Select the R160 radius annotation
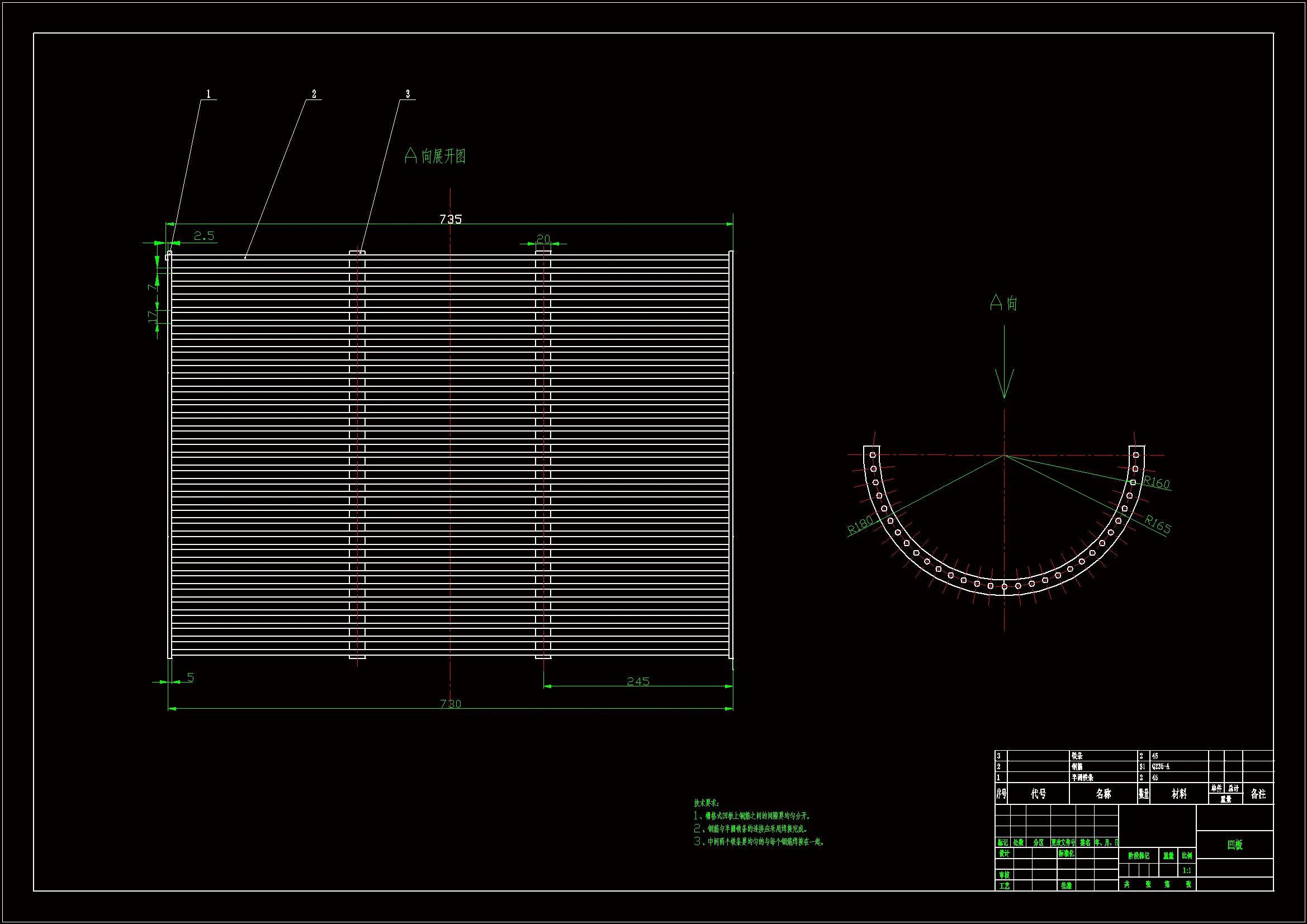 [x=1156, y=482]
